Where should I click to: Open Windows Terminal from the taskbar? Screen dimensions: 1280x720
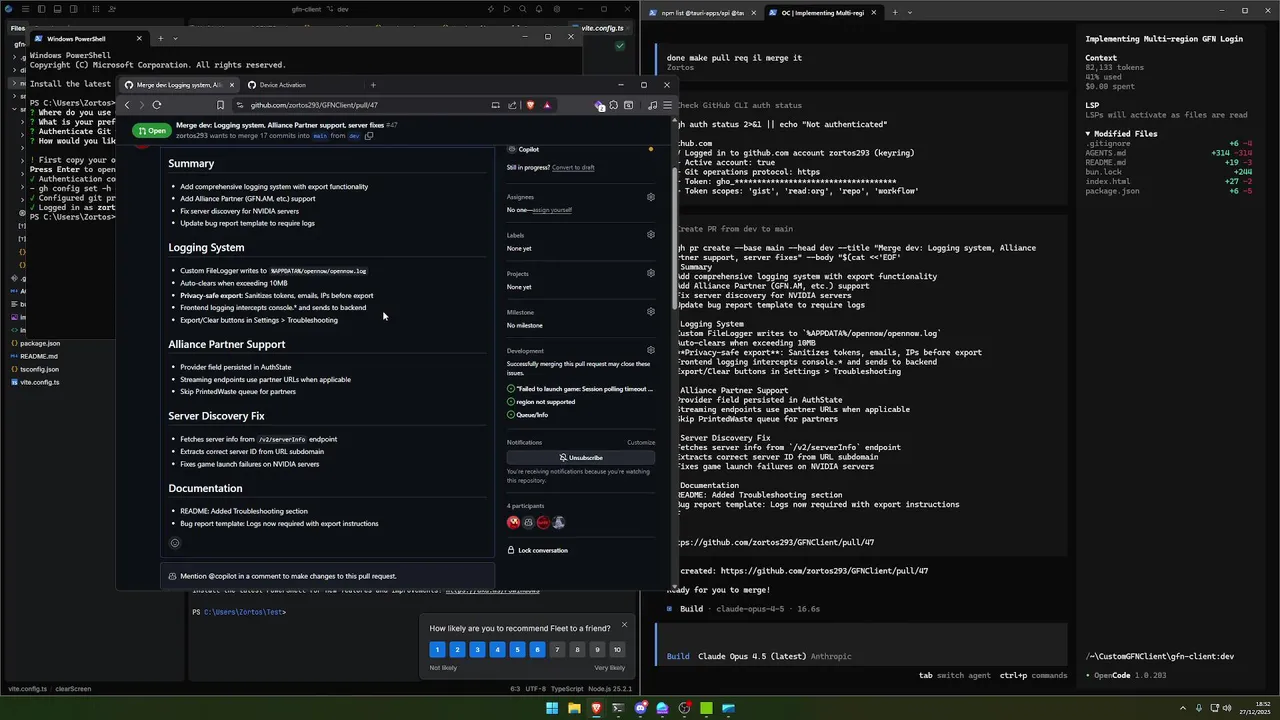pos(618,708)
